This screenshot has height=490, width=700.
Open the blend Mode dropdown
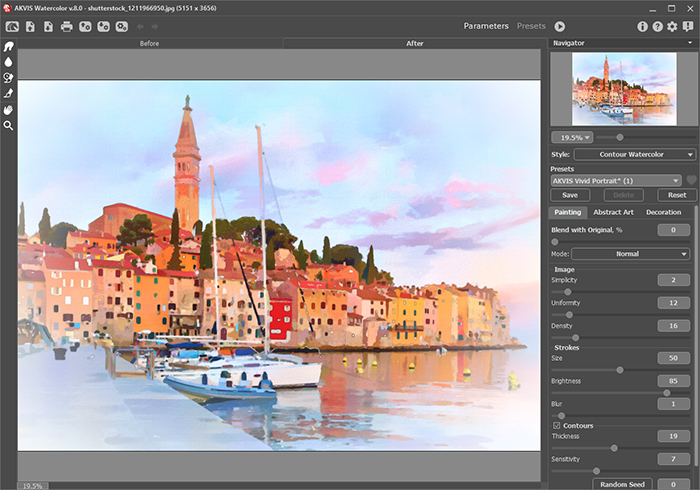click(x=630, y=254)
